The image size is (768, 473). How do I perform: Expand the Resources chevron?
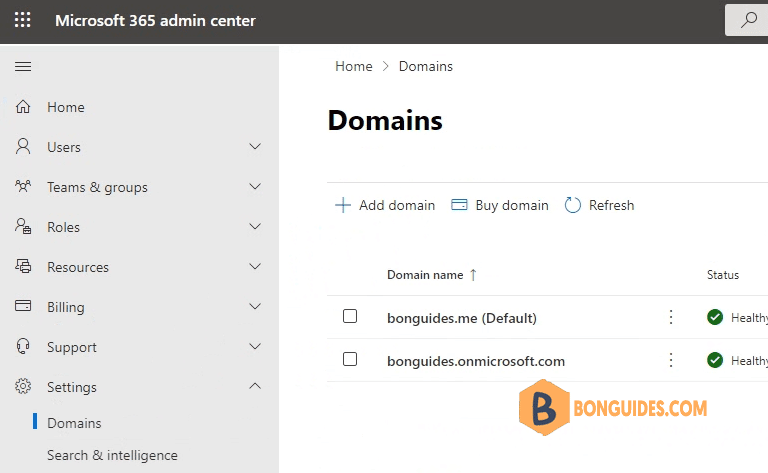coord(255,266)
